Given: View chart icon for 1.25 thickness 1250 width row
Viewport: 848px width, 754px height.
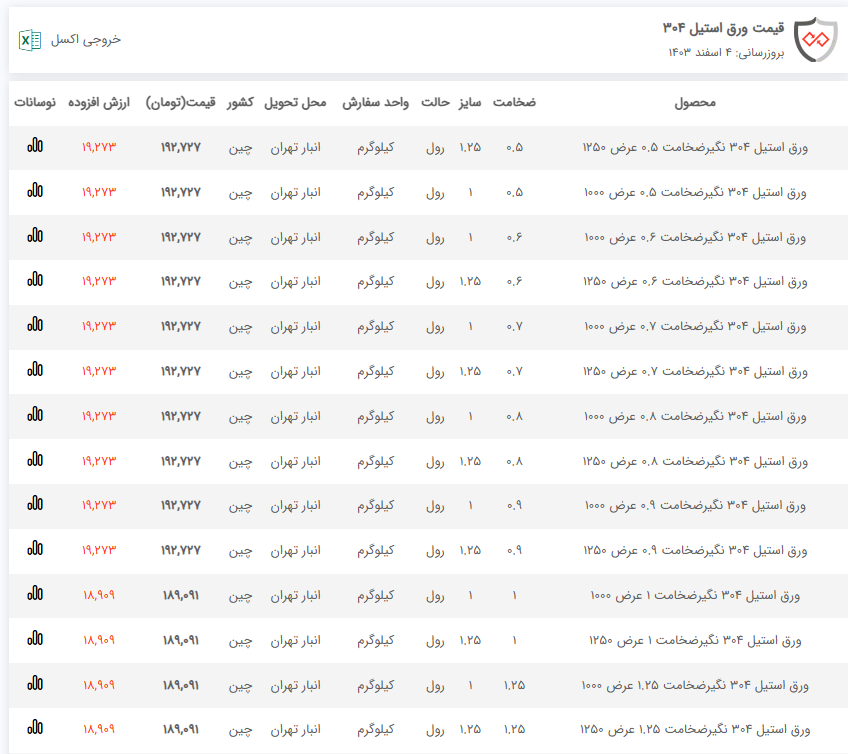Looking at the screenshot, I should coord(35,728).
